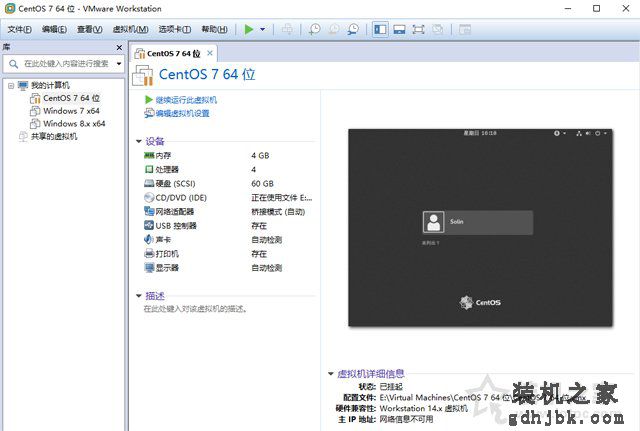The width and height of the screenshot is (640, 431).
Task: Select Windows 8.x x64 in library tree
Action: click(74, 123)
